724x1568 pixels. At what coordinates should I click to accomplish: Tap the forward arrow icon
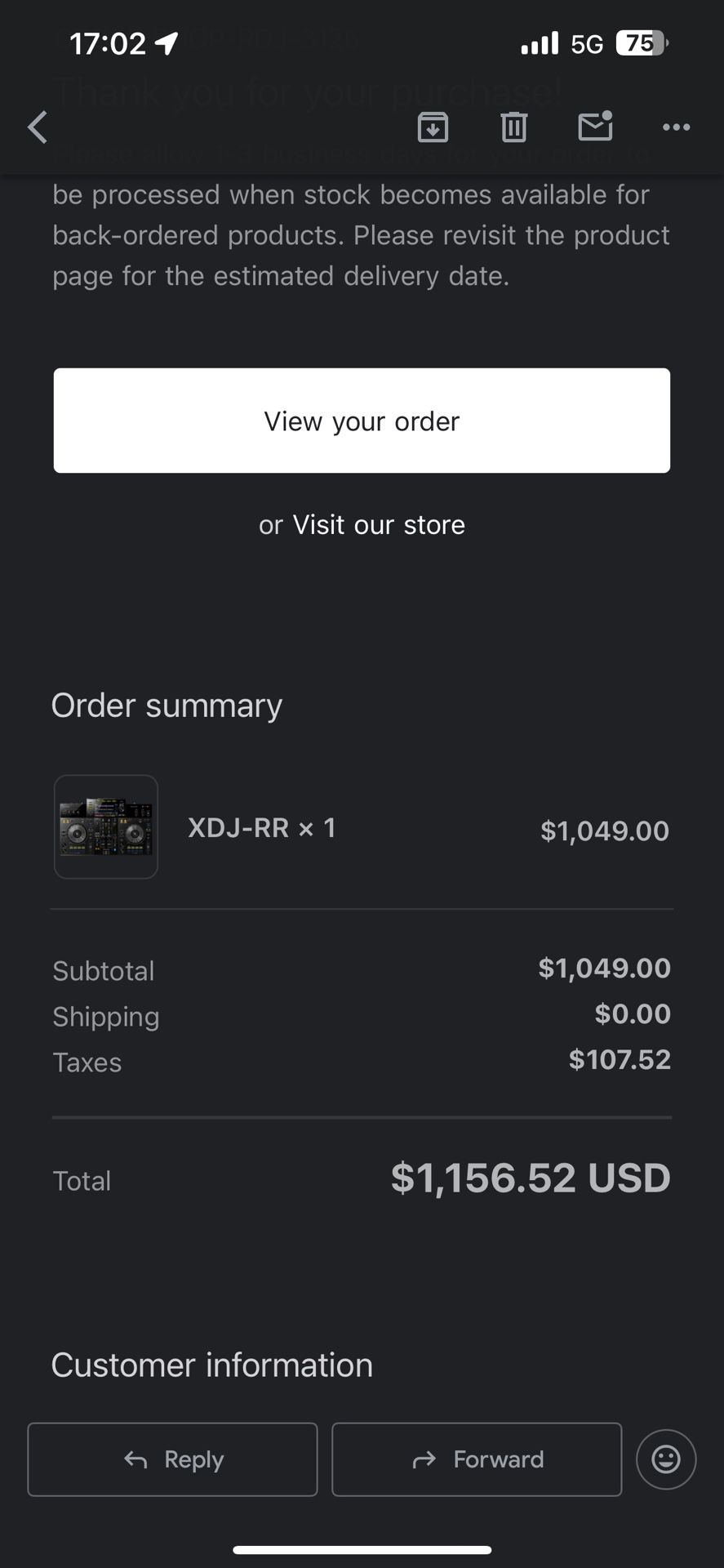click(x=424, y=1459)
